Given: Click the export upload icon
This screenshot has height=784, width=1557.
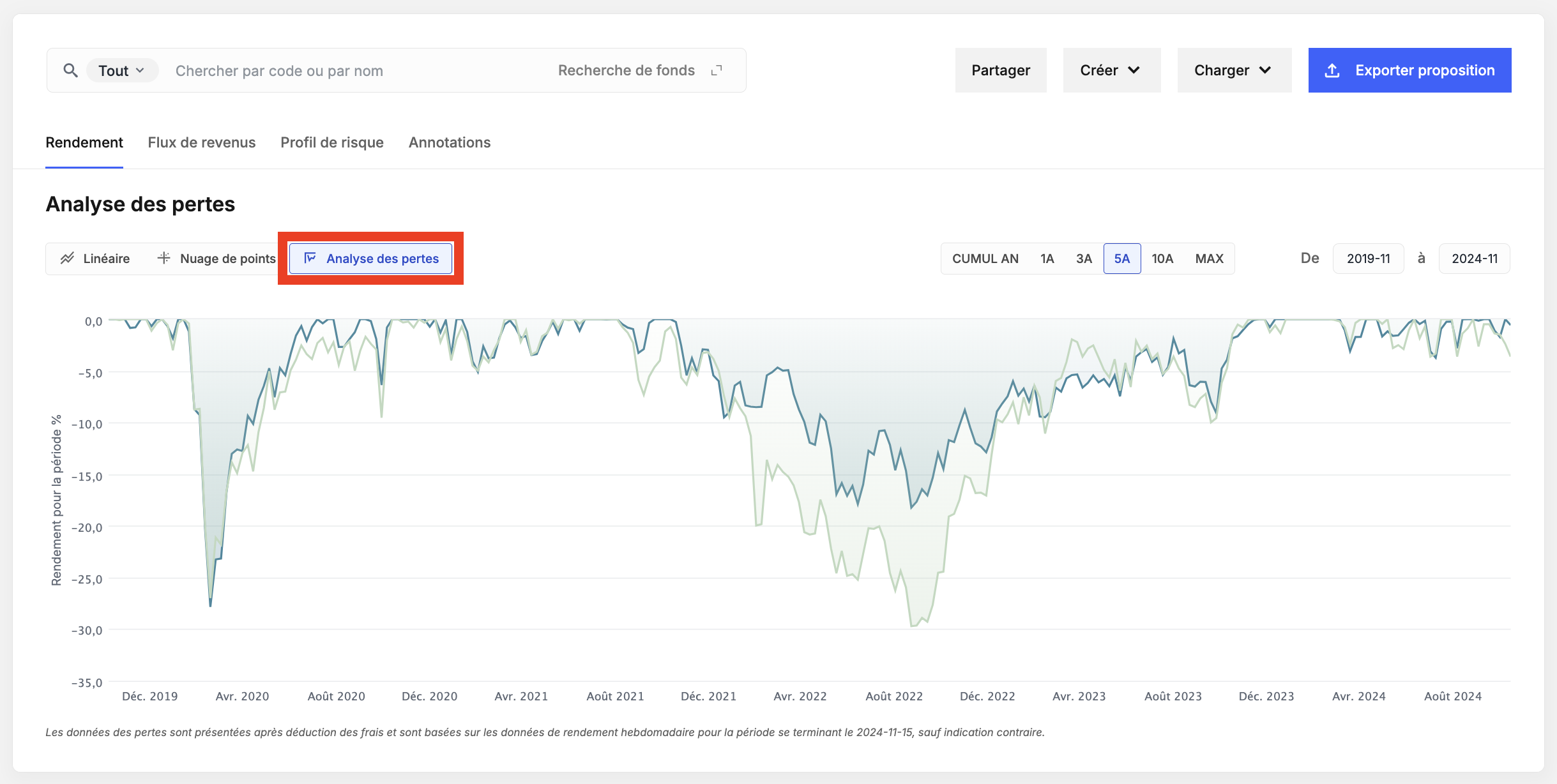Looking at the screenshot, I should point(1332,70).
